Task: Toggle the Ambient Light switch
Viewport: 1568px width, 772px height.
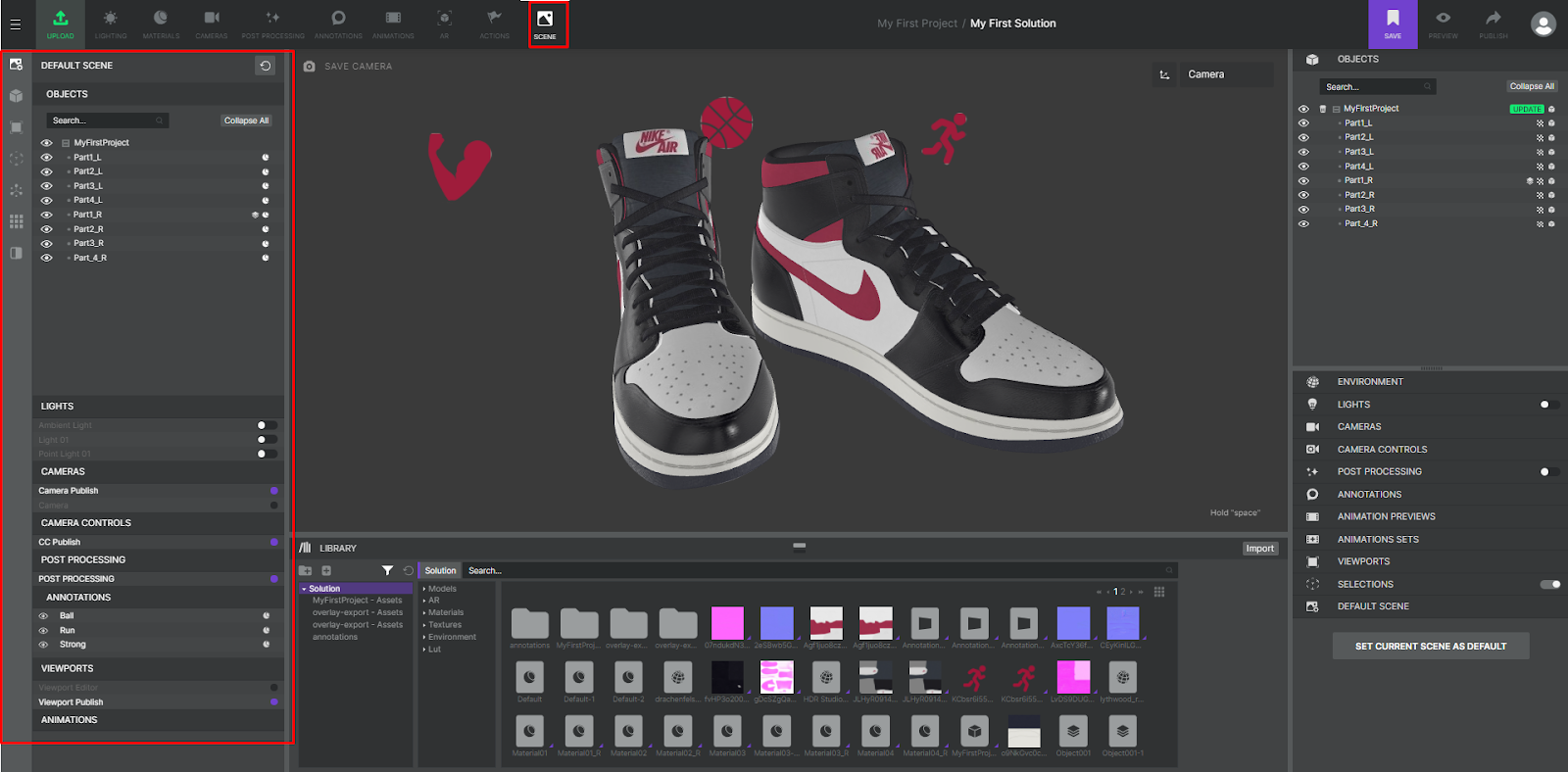Action: (x=267, y=425)
